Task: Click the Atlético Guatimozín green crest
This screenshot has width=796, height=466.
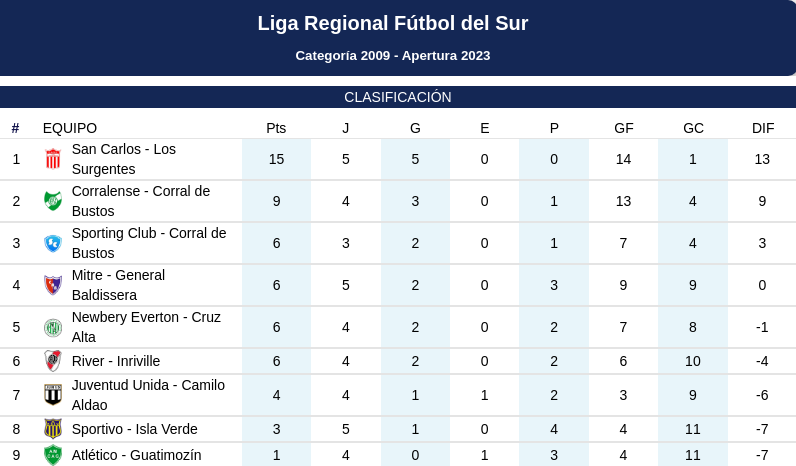Action: pos(53,455)
